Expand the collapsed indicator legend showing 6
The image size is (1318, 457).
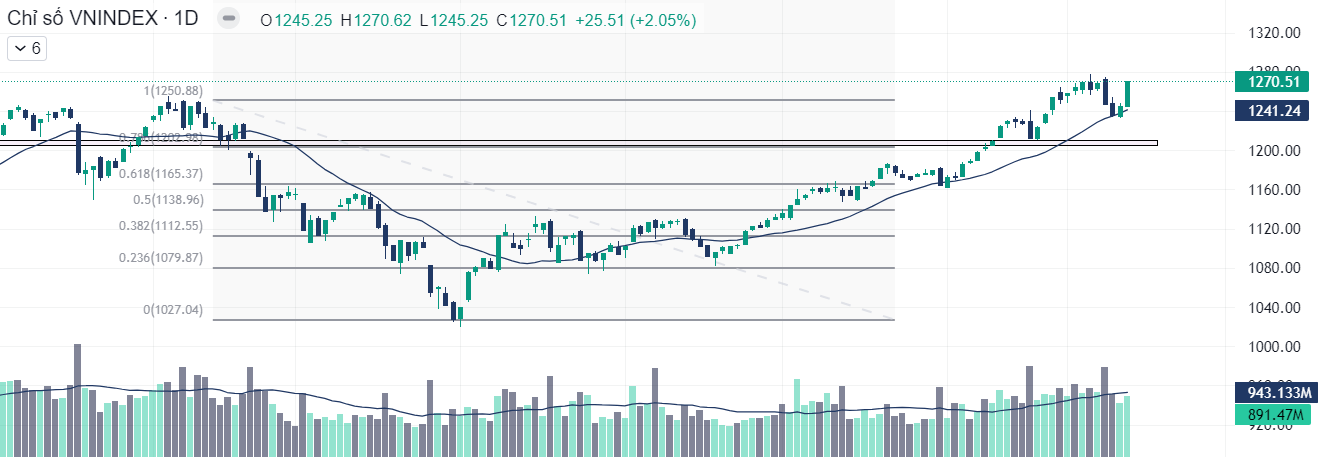click(26, 48)
